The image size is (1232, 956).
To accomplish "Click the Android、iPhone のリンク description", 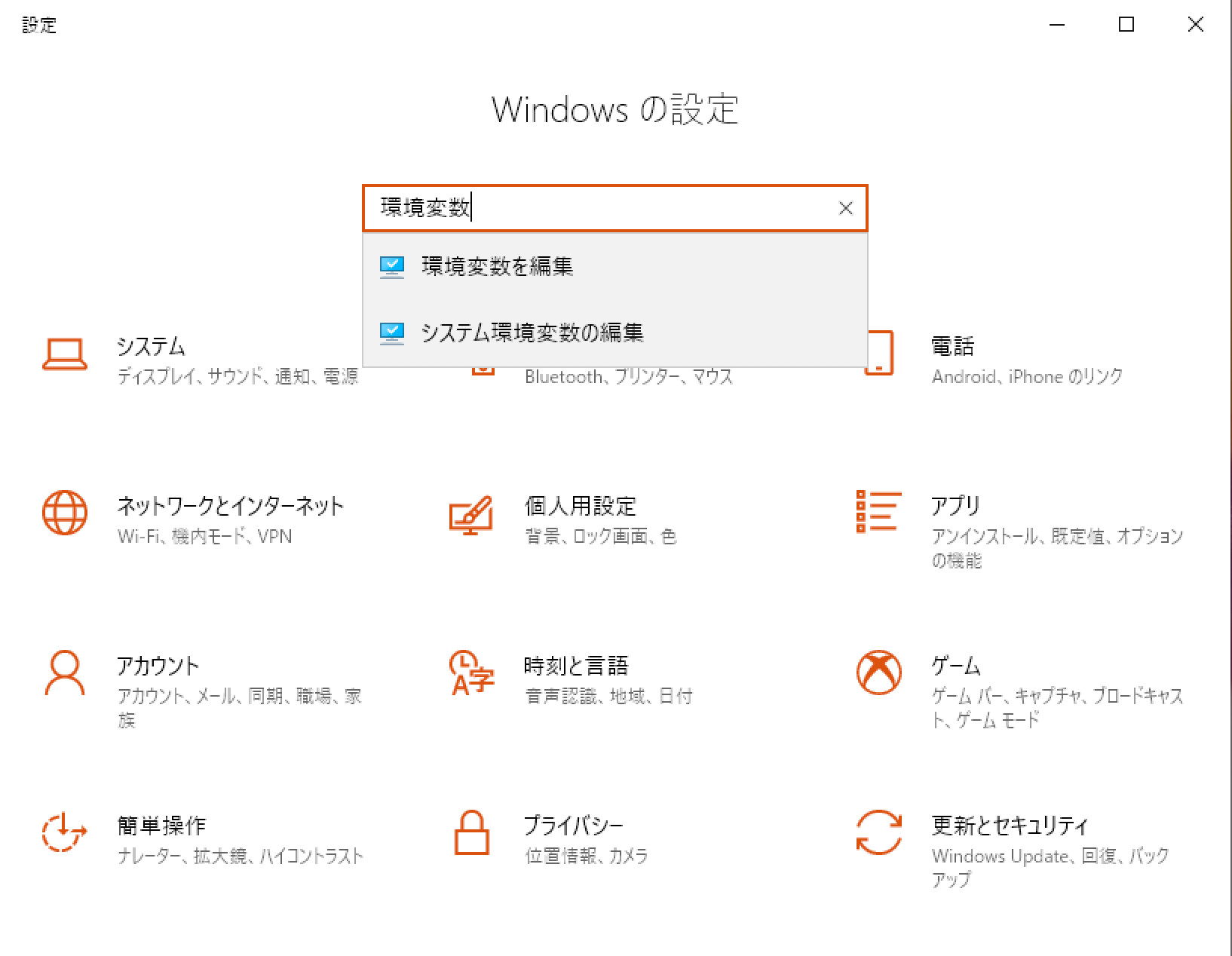I will pyautogui.click(x=1027, y=376).
